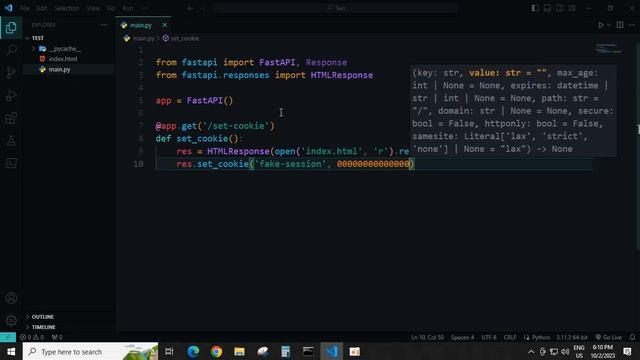Screen dimensions: 640x360
Task: Click the Windows taskbar search box
Action: pos(90,351)
